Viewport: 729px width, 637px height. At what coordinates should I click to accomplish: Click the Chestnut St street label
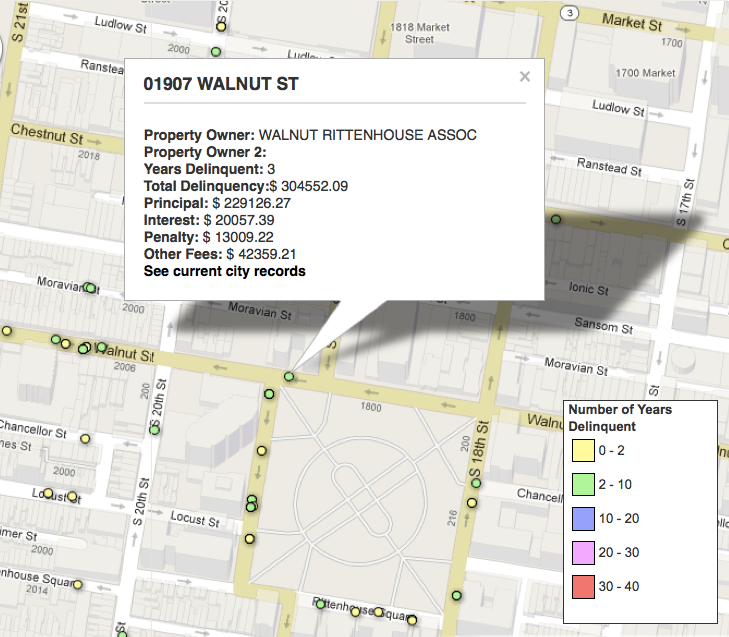pos(45,132)
